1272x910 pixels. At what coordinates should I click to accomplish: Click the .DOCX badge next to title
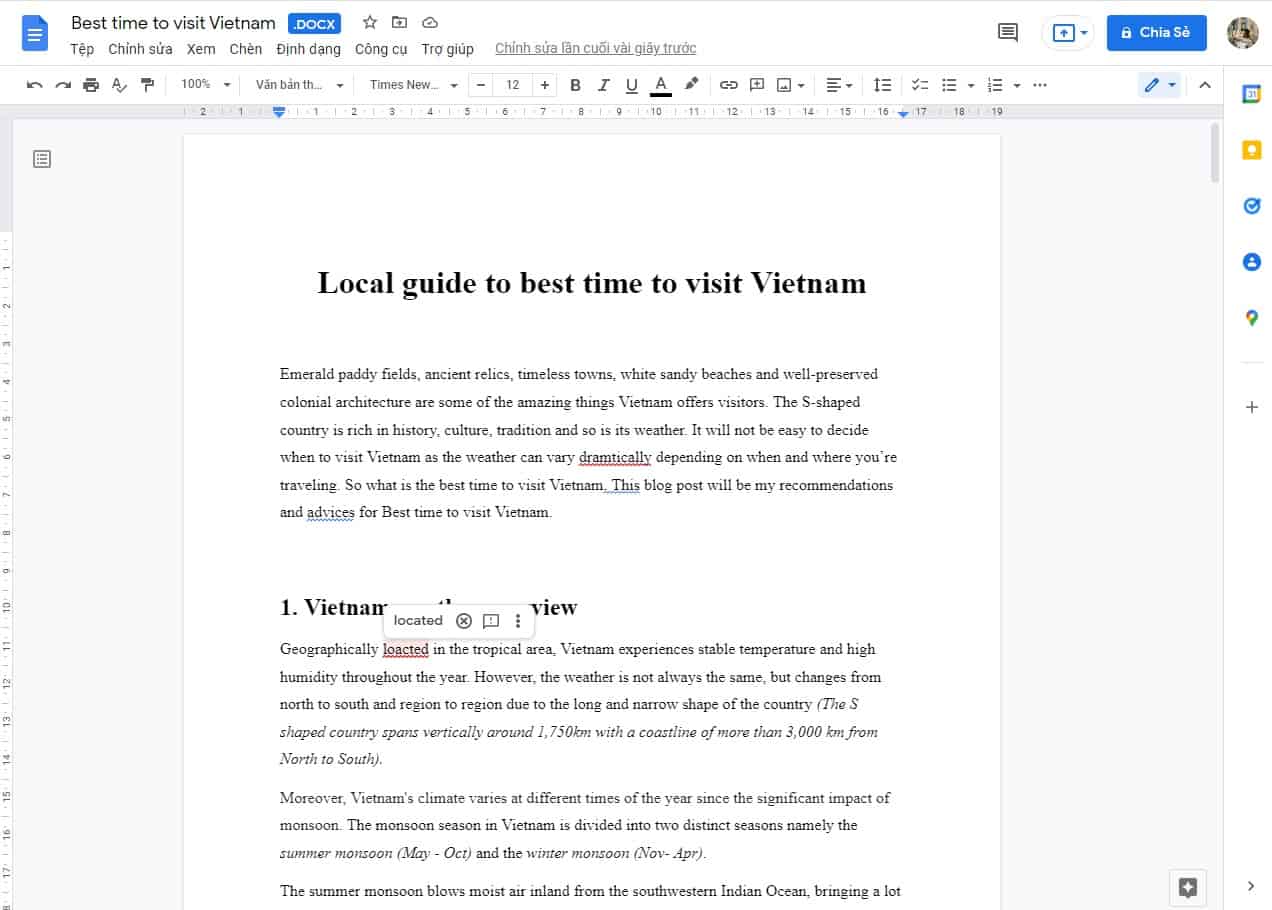coord(314,23)
